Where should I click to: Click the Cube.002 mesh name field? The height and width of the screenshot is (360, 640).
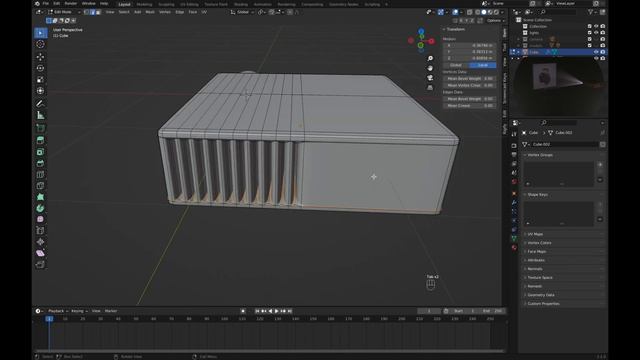[564, 144]
